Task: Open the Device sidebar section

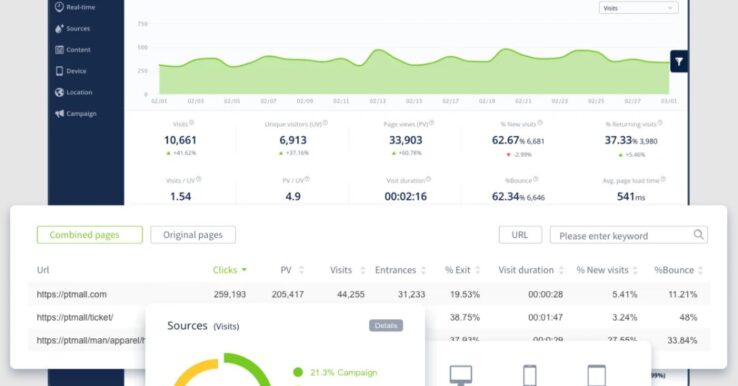Action: [71, 71]
